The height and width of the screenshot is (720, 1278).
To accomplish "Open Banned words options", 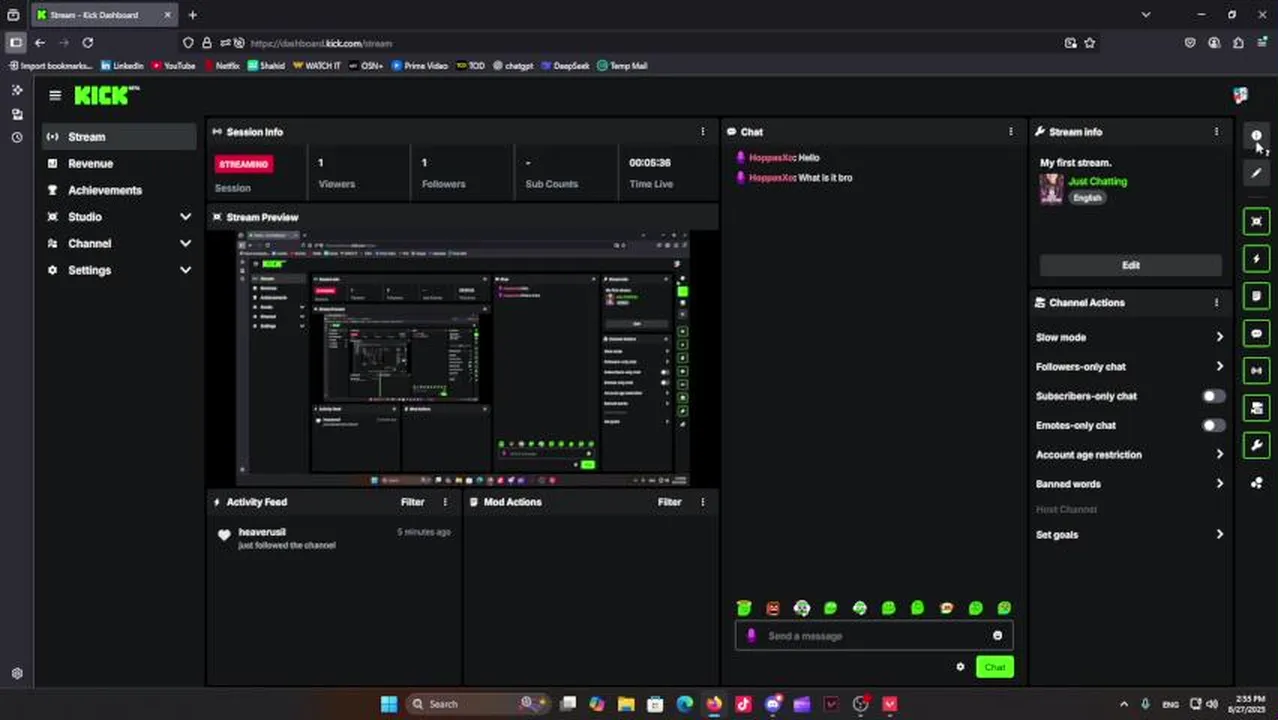I will pos(1130,483).
